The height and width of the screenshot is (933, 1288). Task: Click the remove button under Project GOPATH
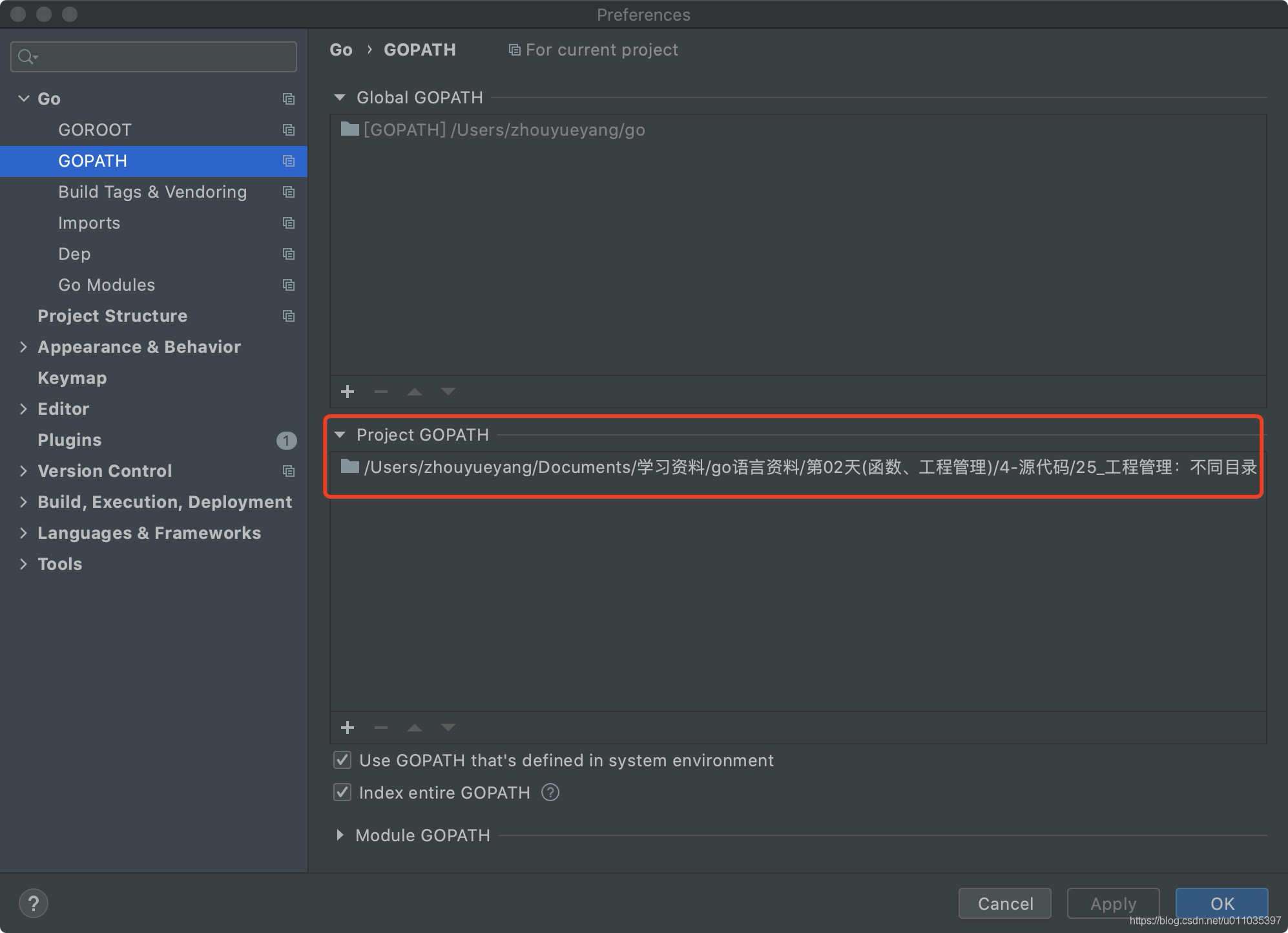[382, 727]
